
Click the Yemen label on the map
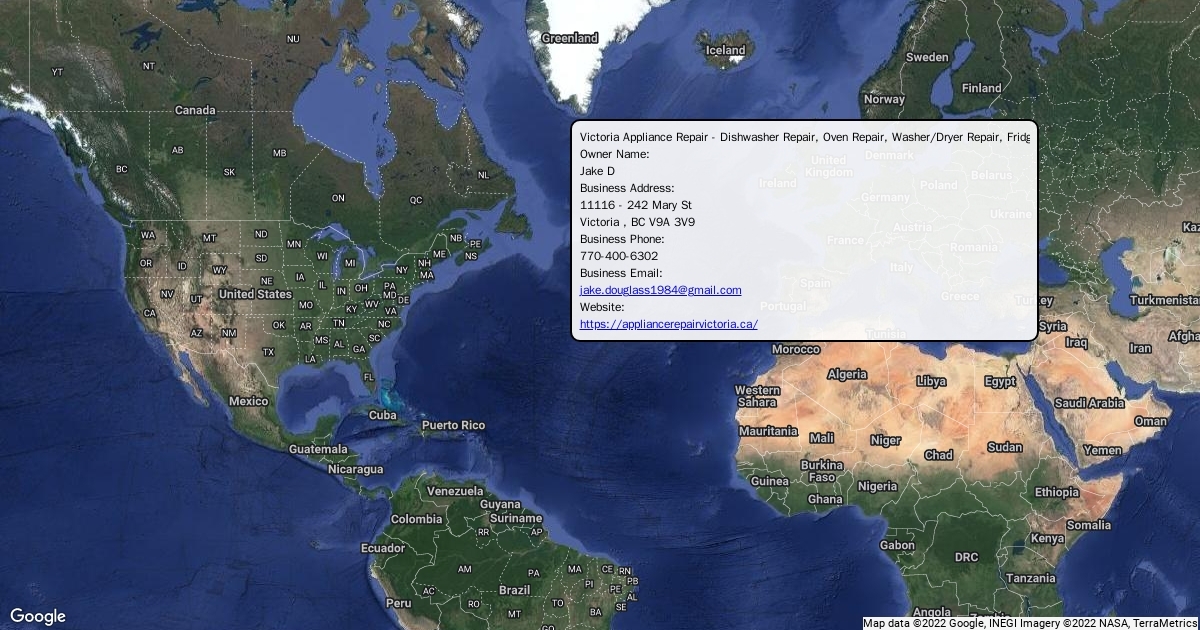(1102, 450)
